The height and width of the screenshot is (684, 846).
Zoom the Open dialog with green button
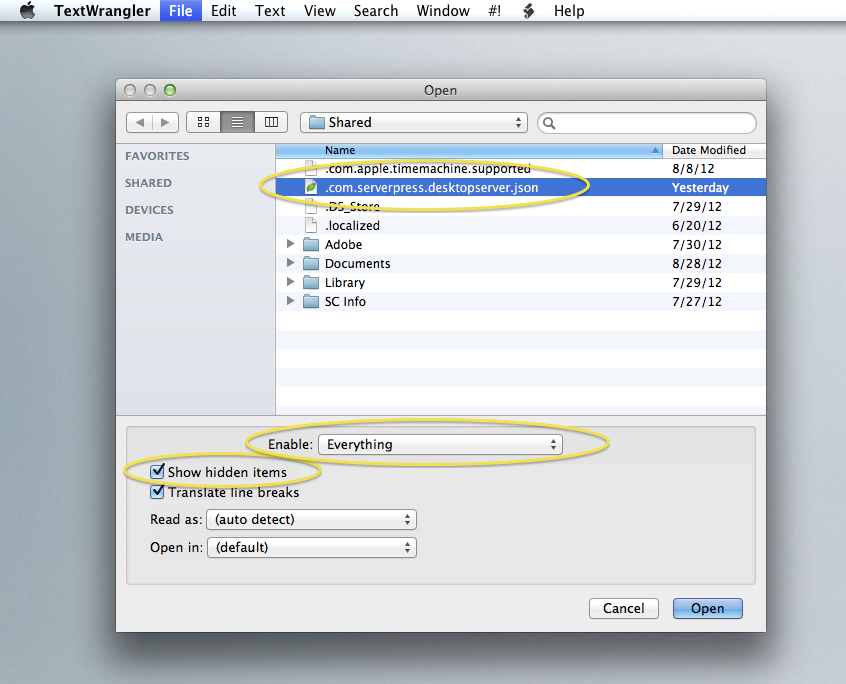pyautogui.click(x=170, y=90)
